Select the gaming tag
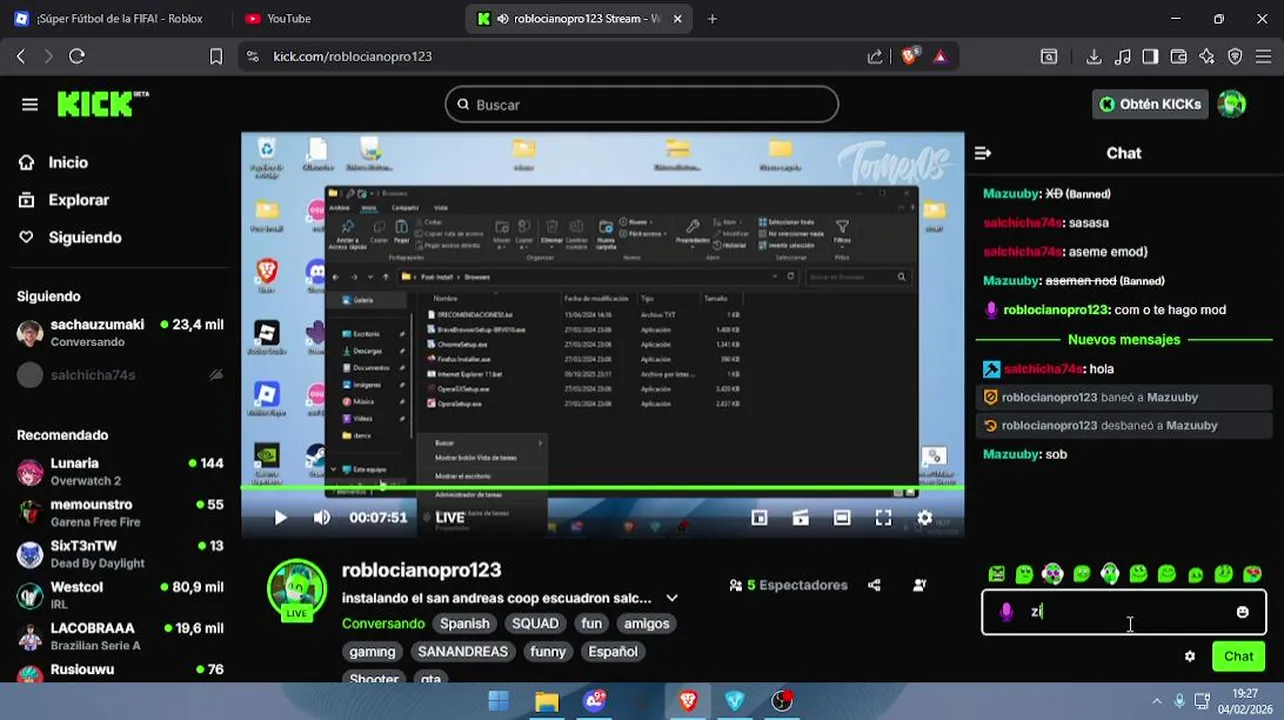Viewport: 1284px width, 720px height. pos(372,651)
